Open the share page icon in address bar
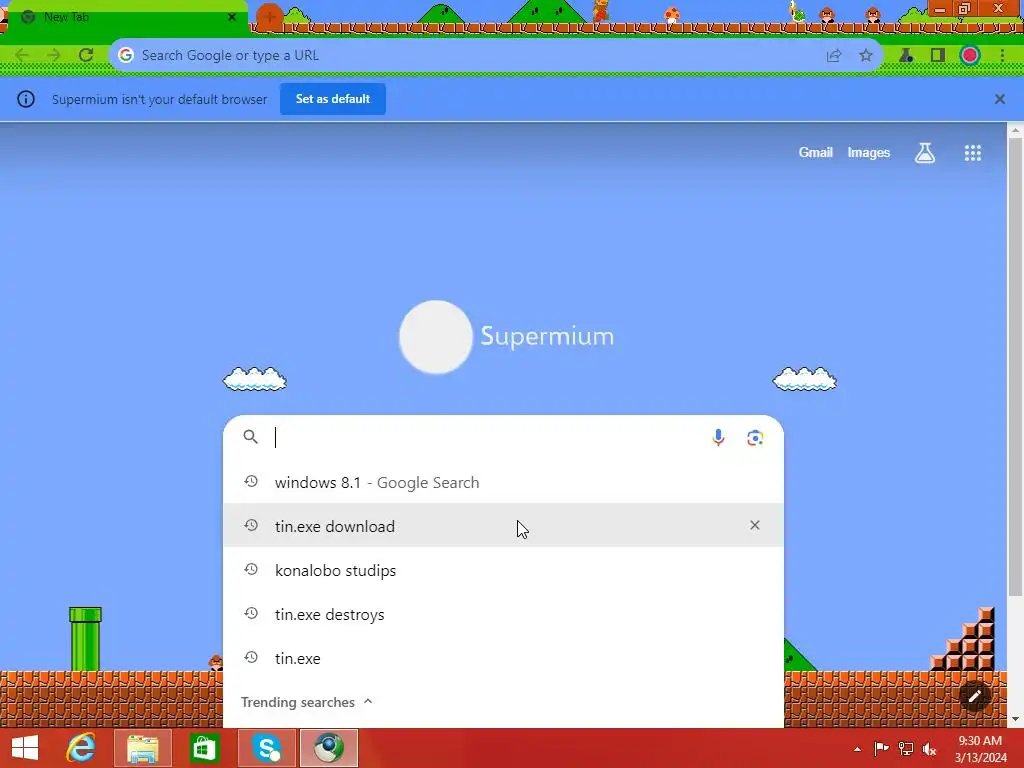1024x768 pixels. pos(834,56)
